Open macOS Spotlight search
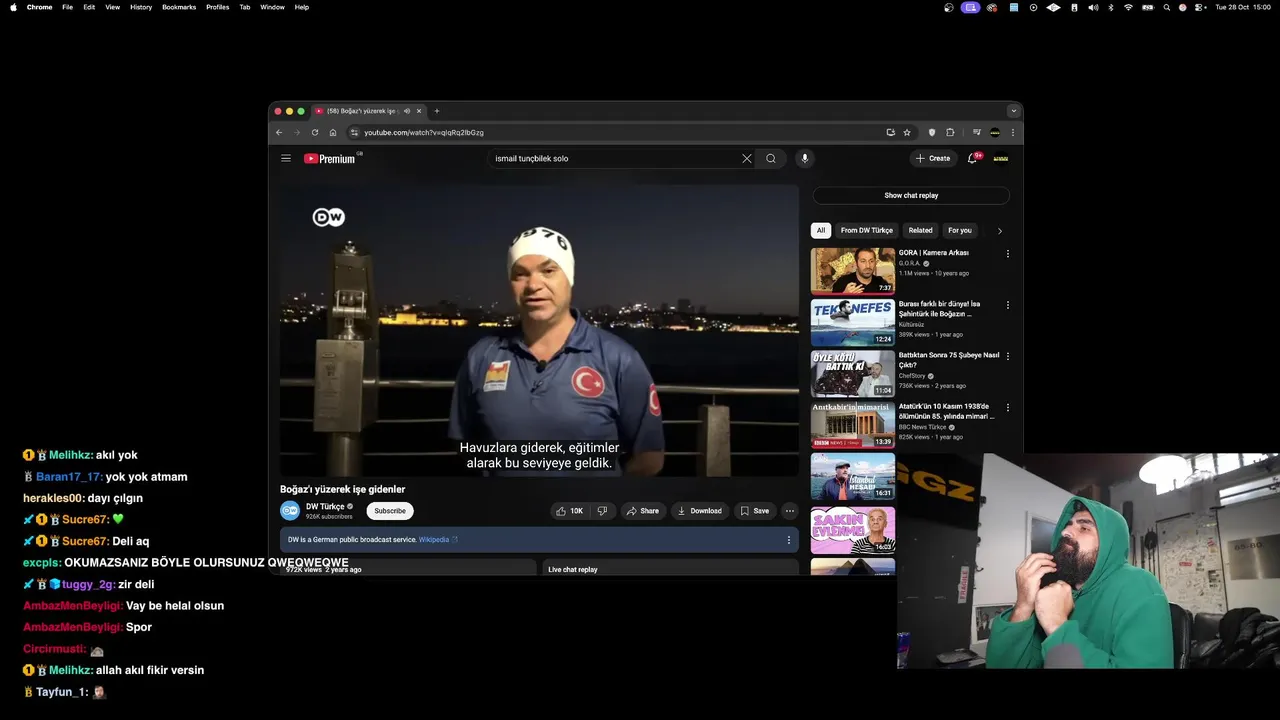 point(1166,7)
